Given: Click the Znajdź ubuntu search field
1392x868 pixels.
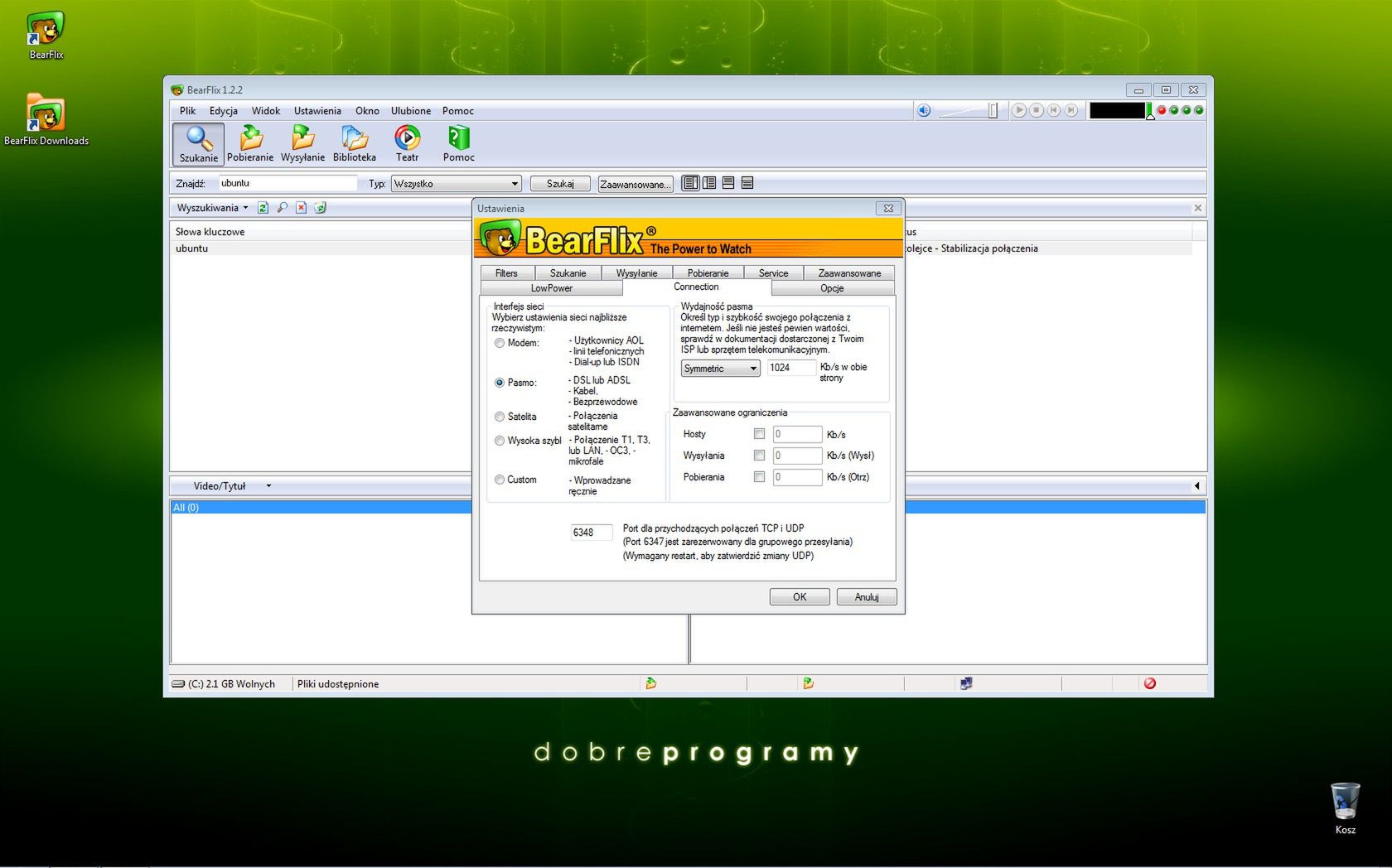Looking at the screenshot, I should point(288,183).
